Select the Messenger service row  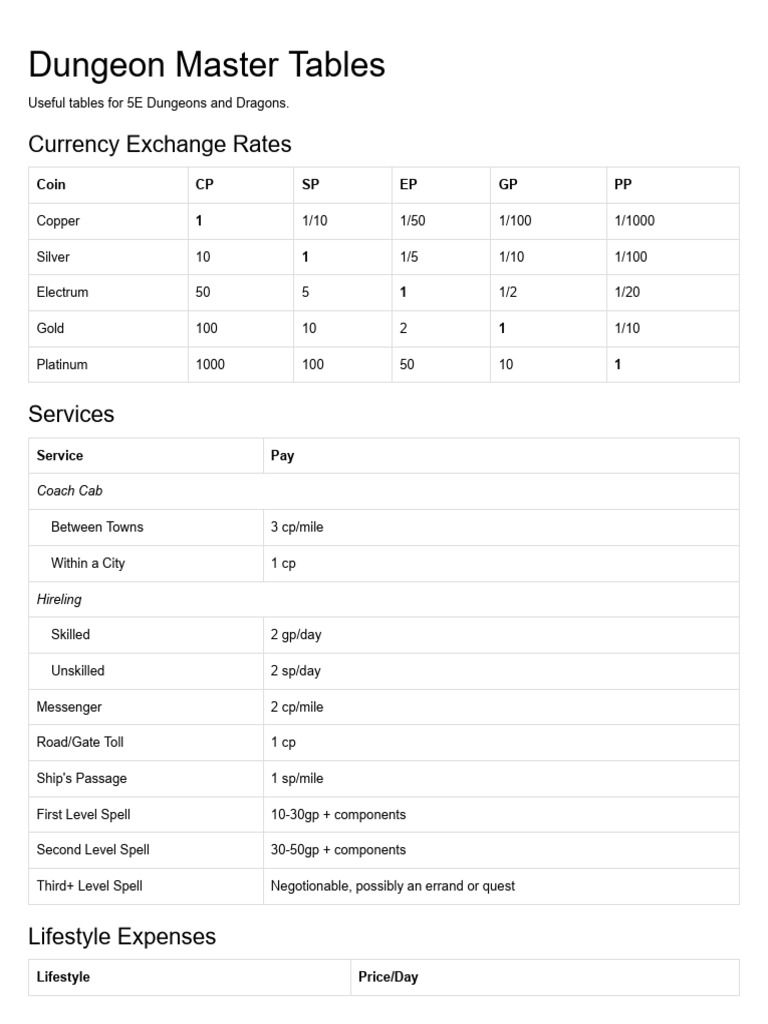pos(69,707)
